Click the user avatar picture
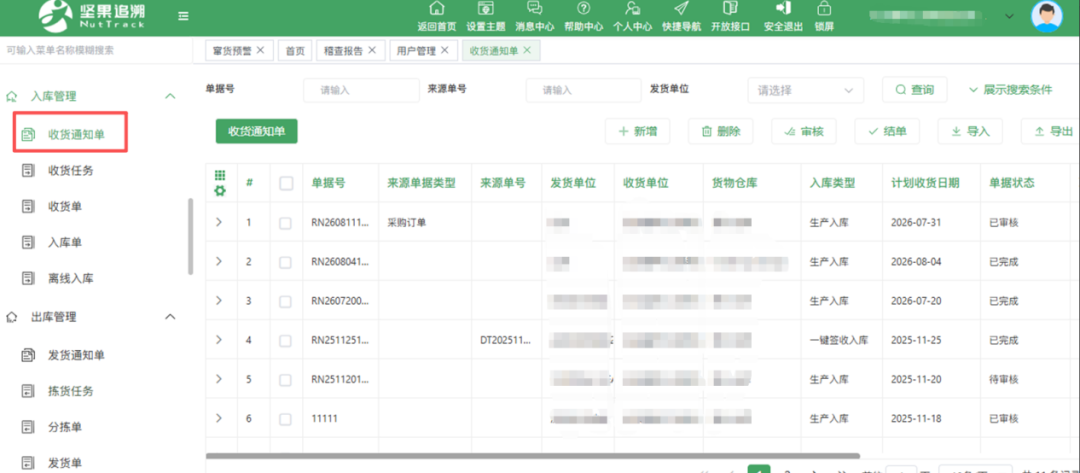 [x=1046, y=17]
